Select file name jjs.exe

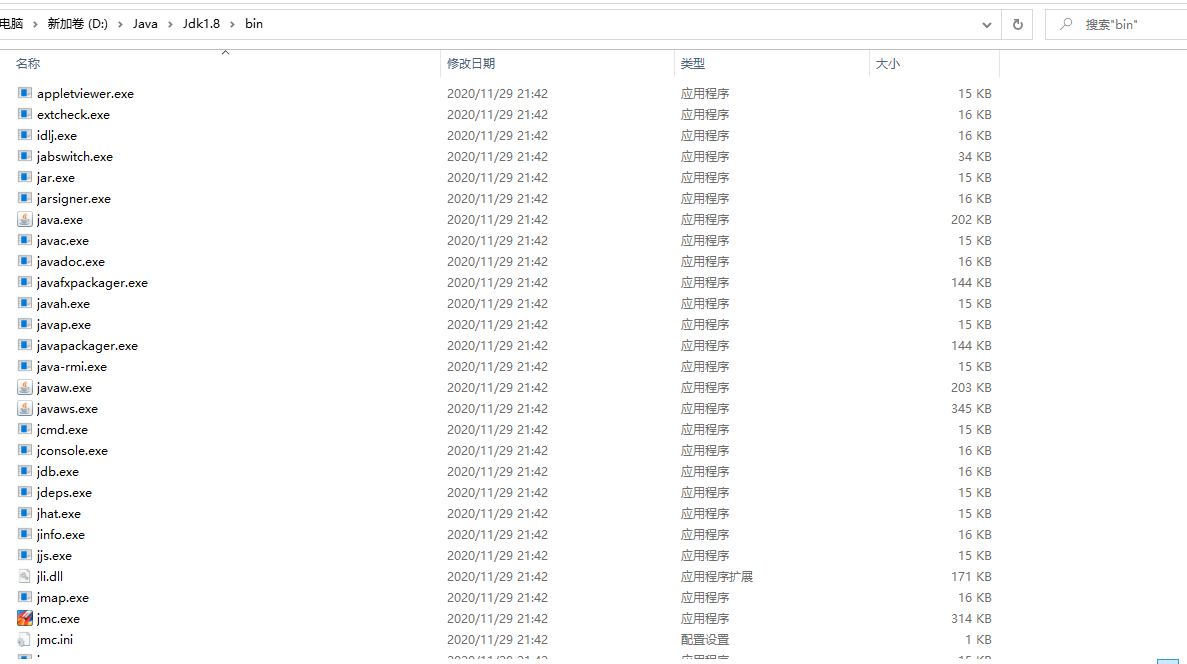[55, 556]
